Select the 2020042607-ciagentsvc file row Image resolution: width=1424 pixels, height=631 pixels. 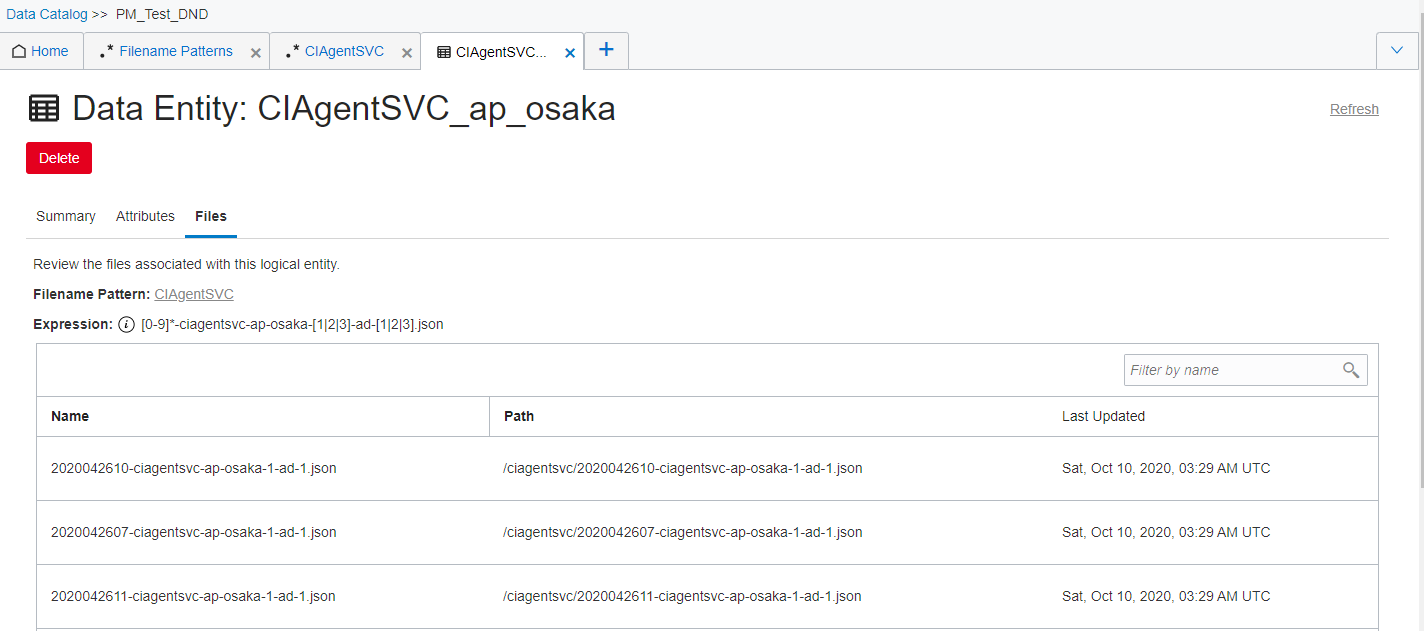pos(194,532)
